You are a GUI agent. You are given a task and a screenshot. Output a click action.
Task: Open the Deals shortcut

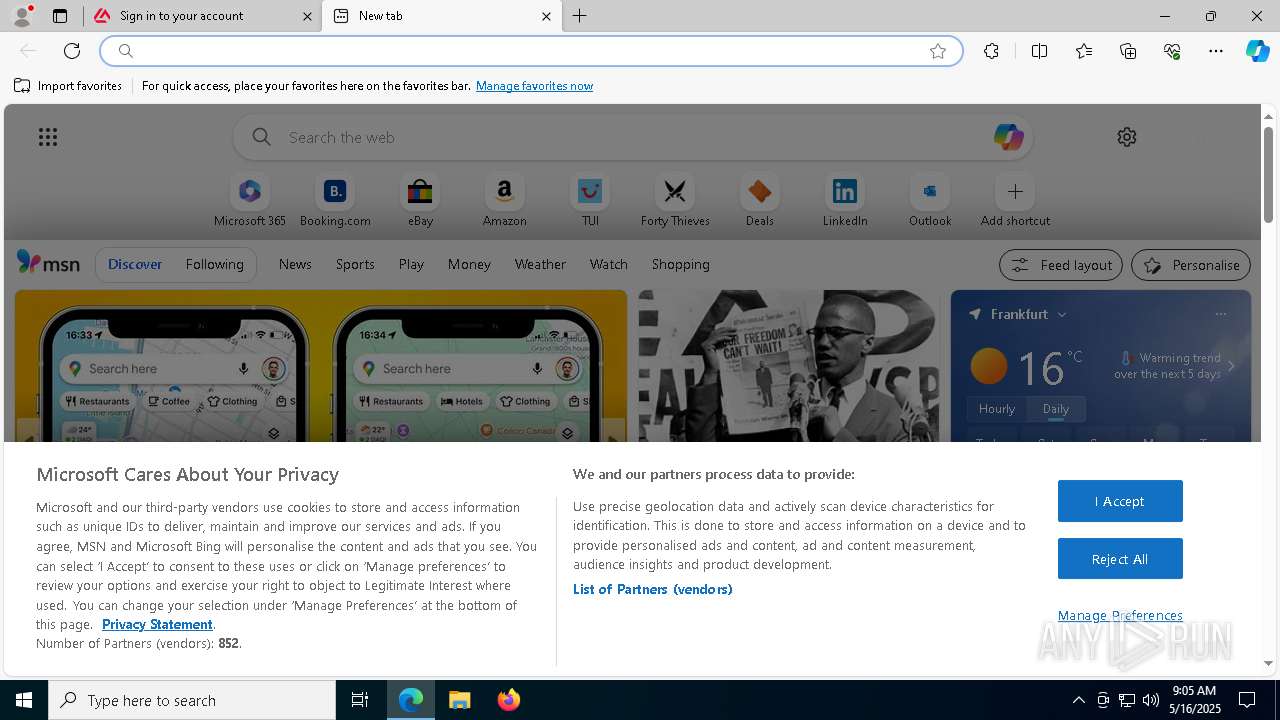point(760,200)
